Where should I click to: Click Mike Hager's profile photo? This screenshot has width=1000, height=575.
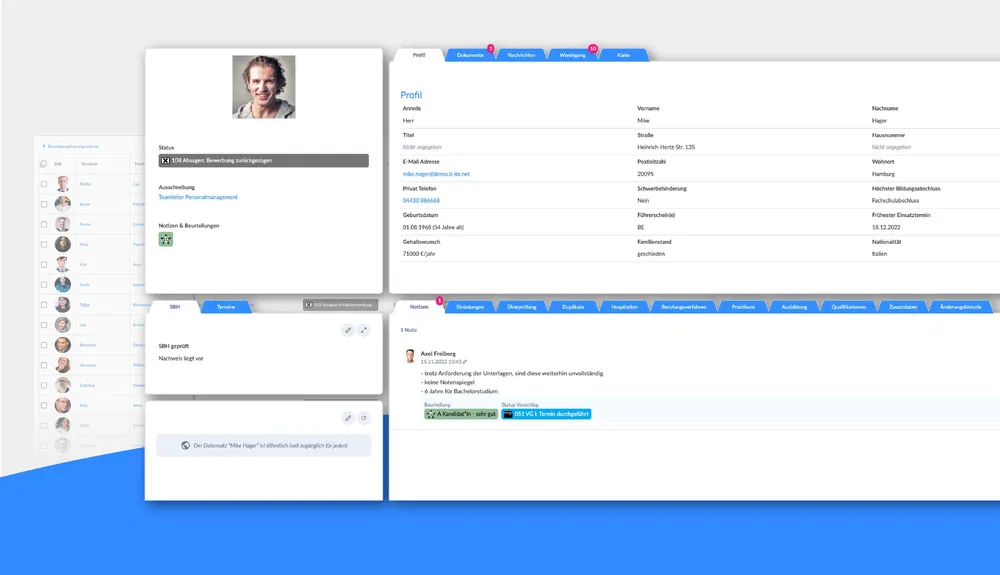tap(264, 87)
